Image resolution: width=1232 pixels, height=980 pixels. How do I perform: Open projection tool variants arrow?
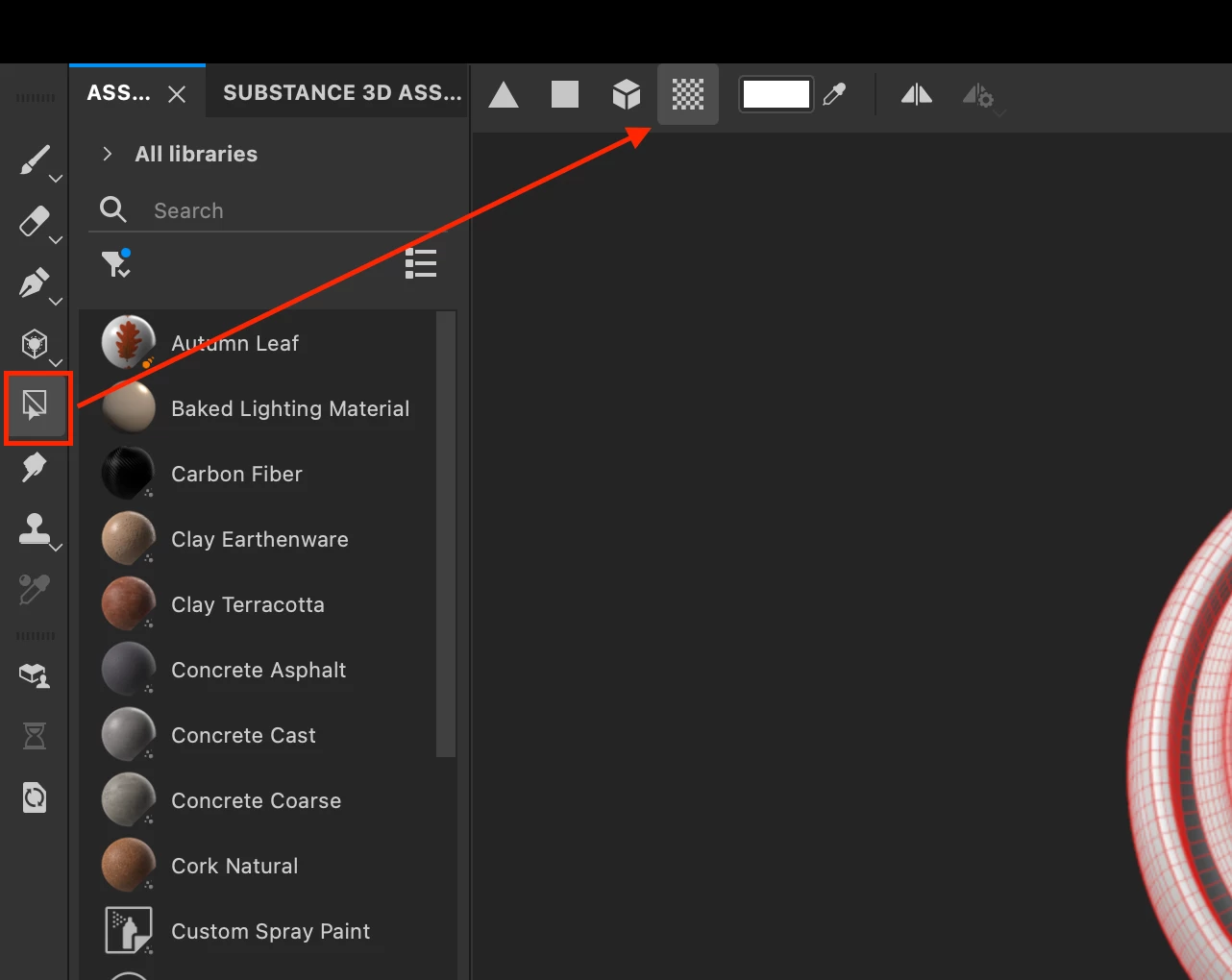click(x=56, y=302)
